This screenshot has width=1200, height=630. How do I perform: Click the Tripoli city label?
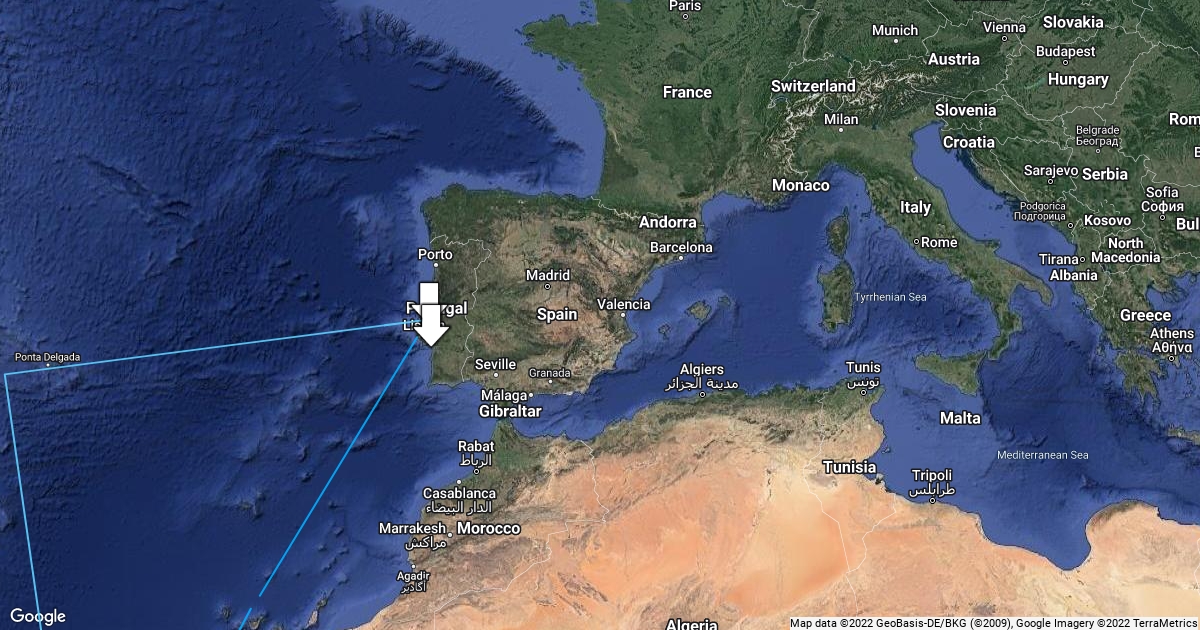pos(932,475)
